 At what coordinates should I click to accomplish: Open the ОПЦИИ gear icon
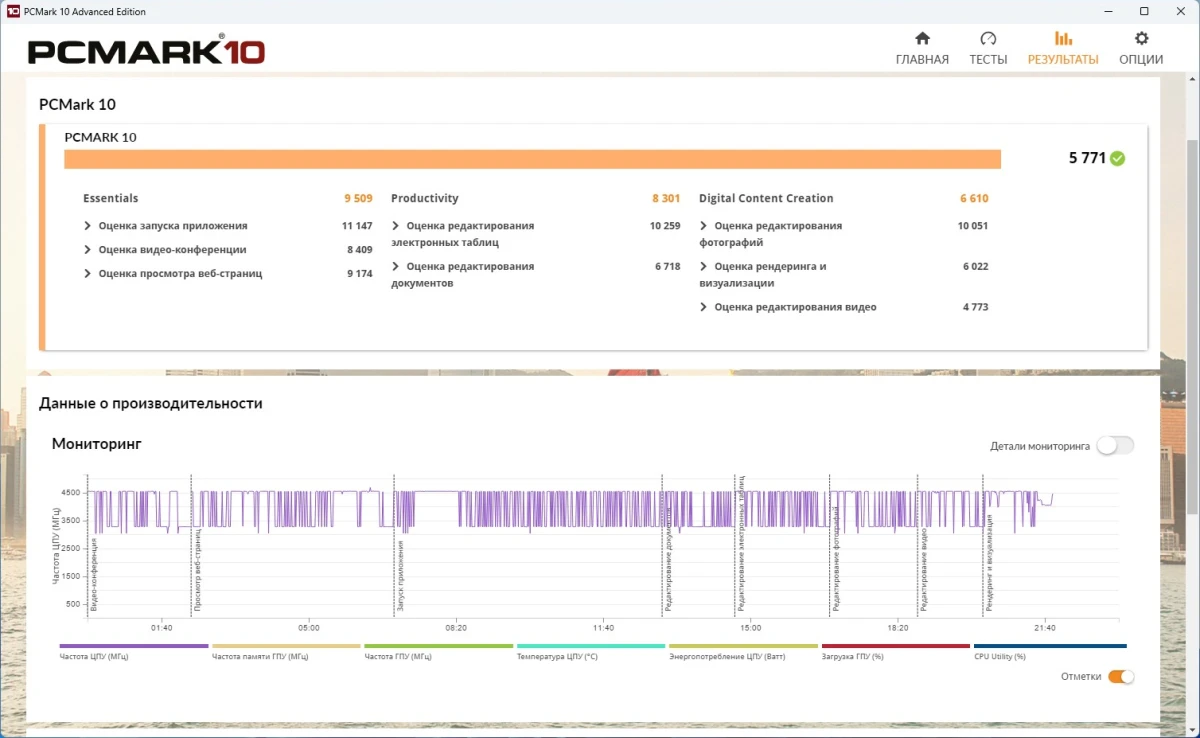1141,39
